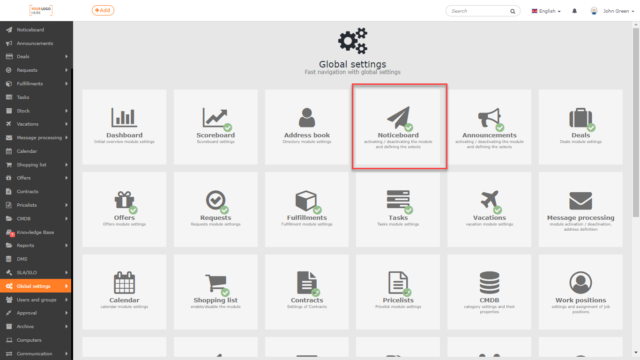Open the Pricelists document tile icon
This screenshot has height=360, width=640.
(399, 283)
